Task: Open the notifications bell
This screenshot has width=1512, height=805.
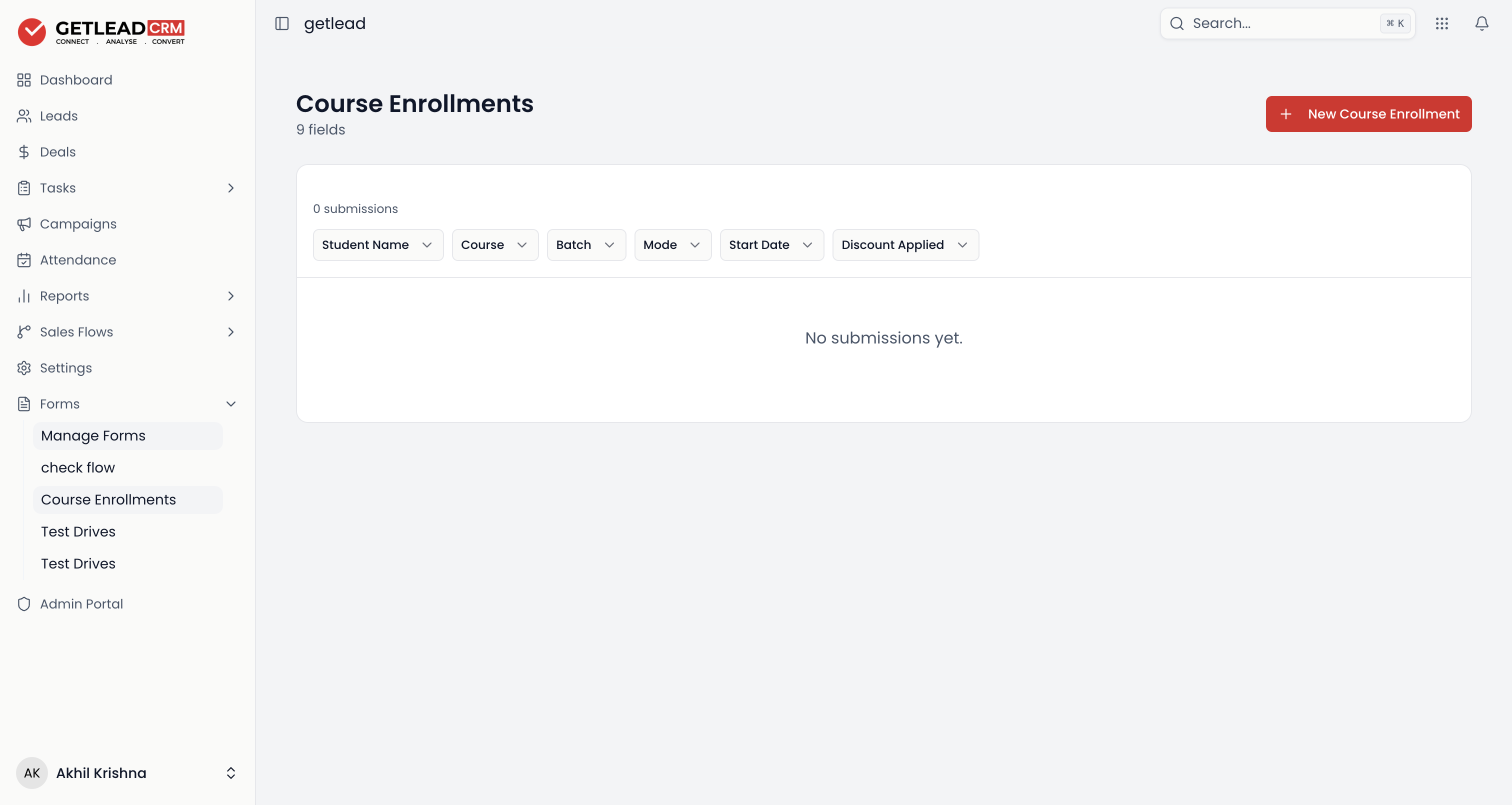Action: pos(1481,23)
